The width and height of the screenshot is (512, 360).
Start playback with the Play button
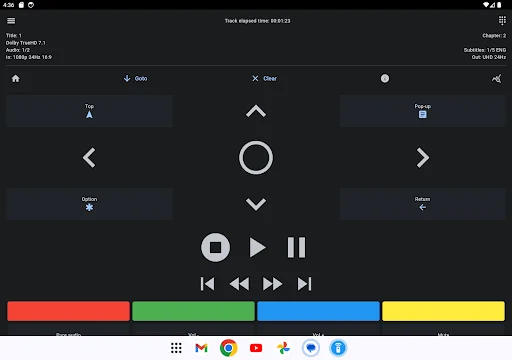coord(257,247)
